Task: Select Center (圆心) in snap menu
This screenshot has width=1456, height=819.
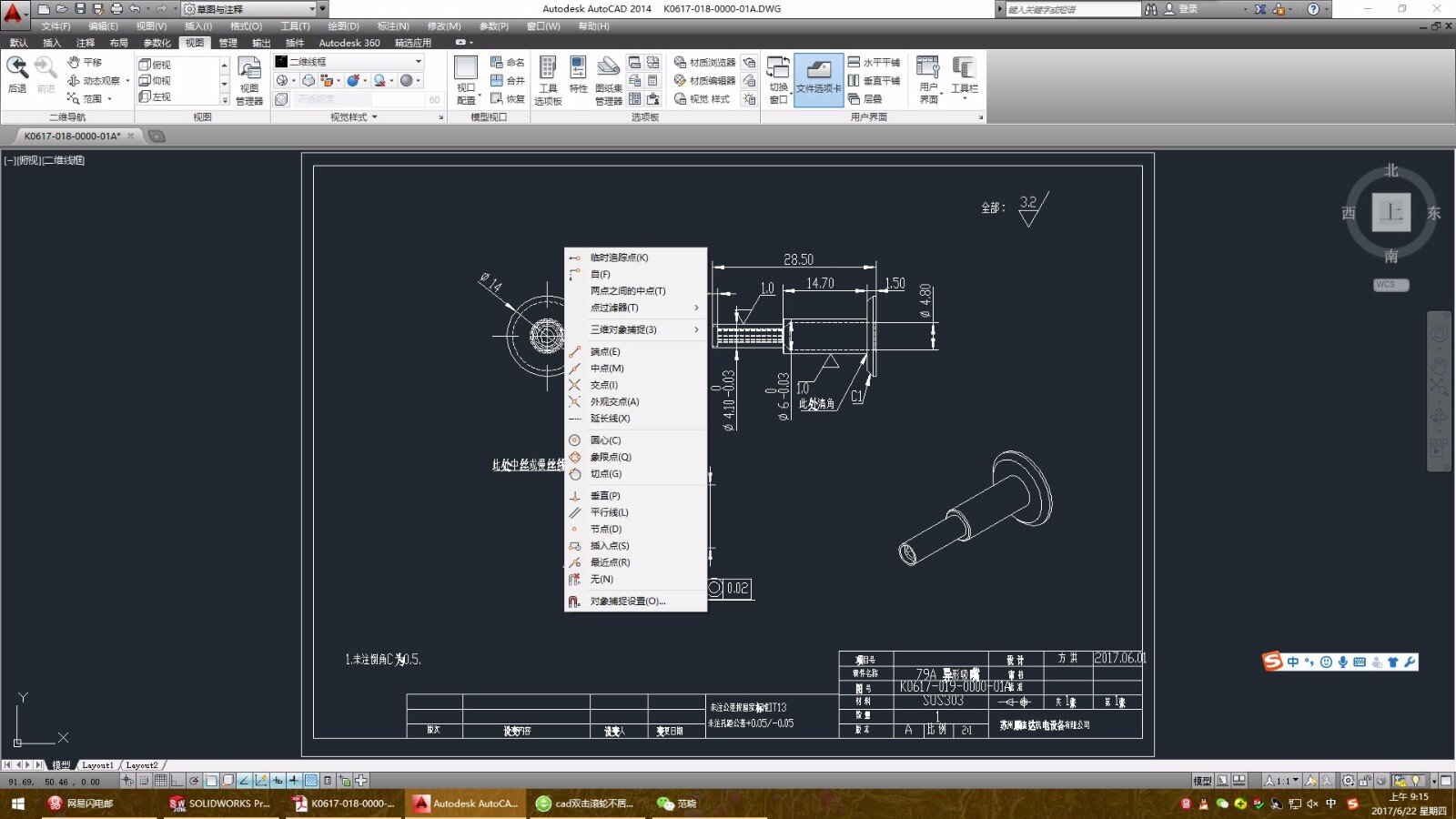Action: click(635, 440)
